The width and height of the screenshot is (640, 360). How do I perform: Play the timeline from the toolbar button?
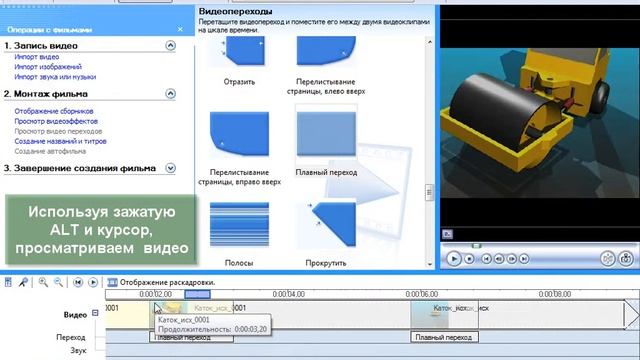pos(93,282)
